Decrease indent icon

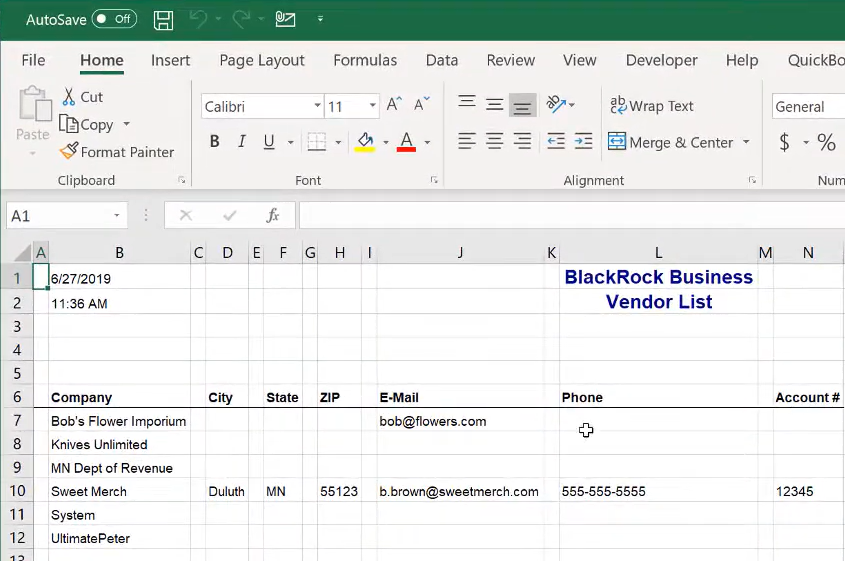pyautogui.click(x=556, y=142)
